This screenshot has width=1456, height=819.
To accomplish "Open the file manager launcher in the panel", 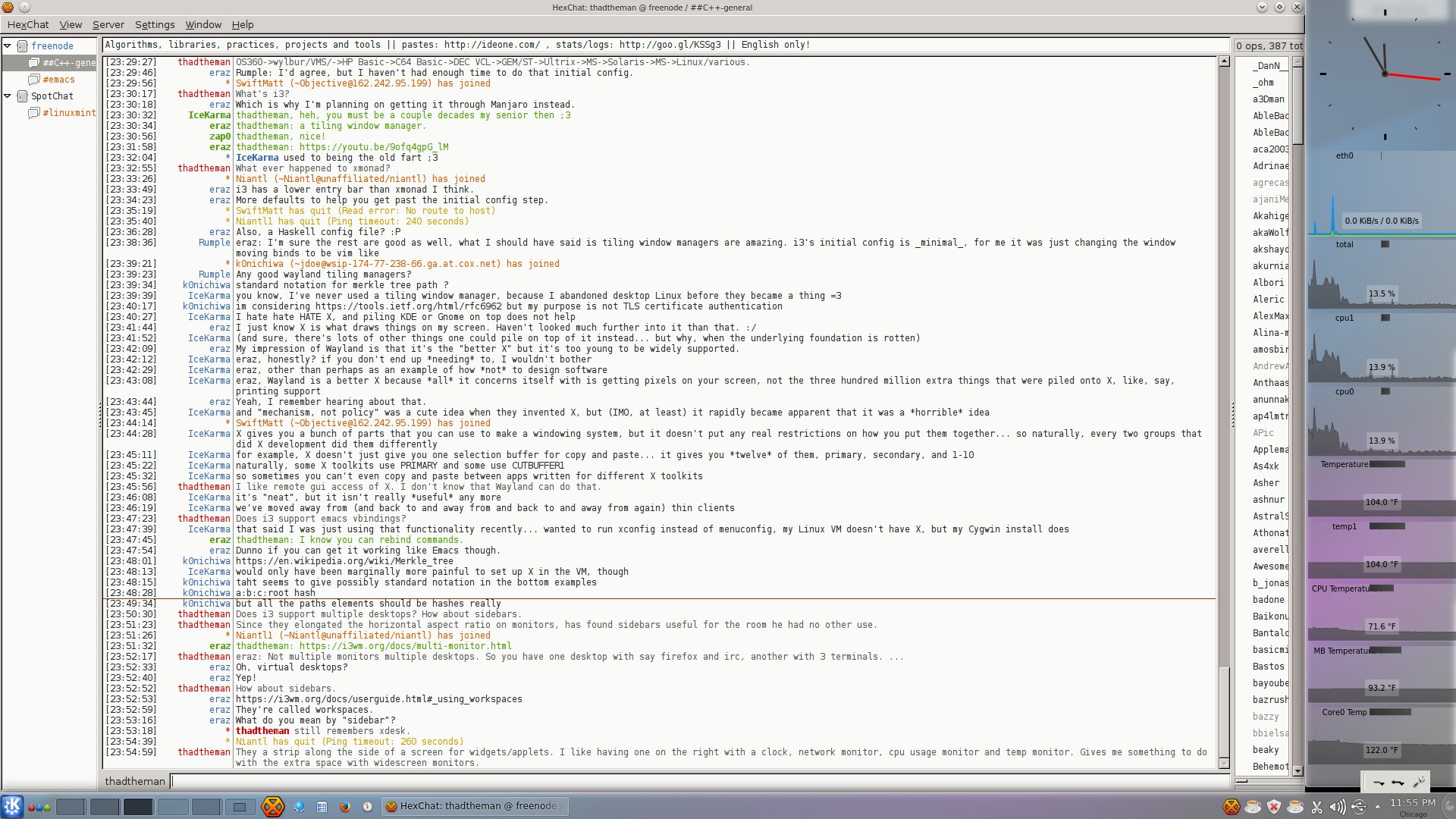I will (x=322, y=807).
